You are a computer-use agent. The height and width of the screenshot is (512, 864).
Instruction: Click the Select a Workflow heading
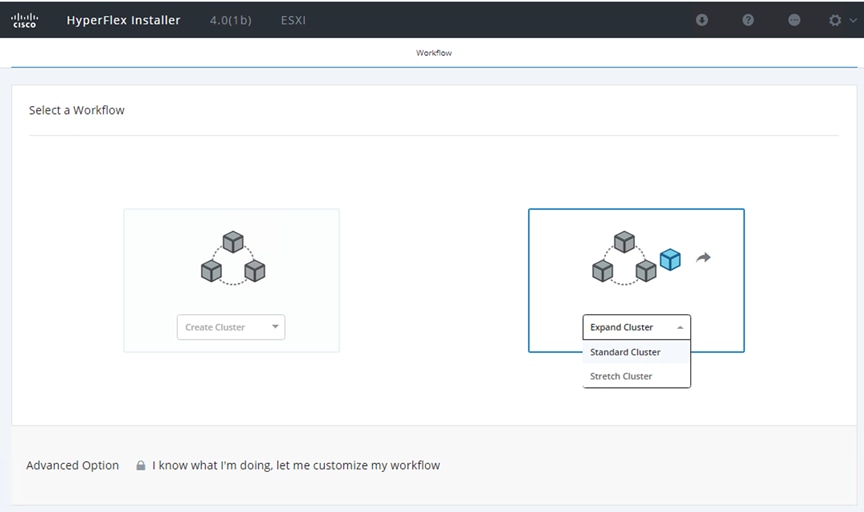[77, 110]
